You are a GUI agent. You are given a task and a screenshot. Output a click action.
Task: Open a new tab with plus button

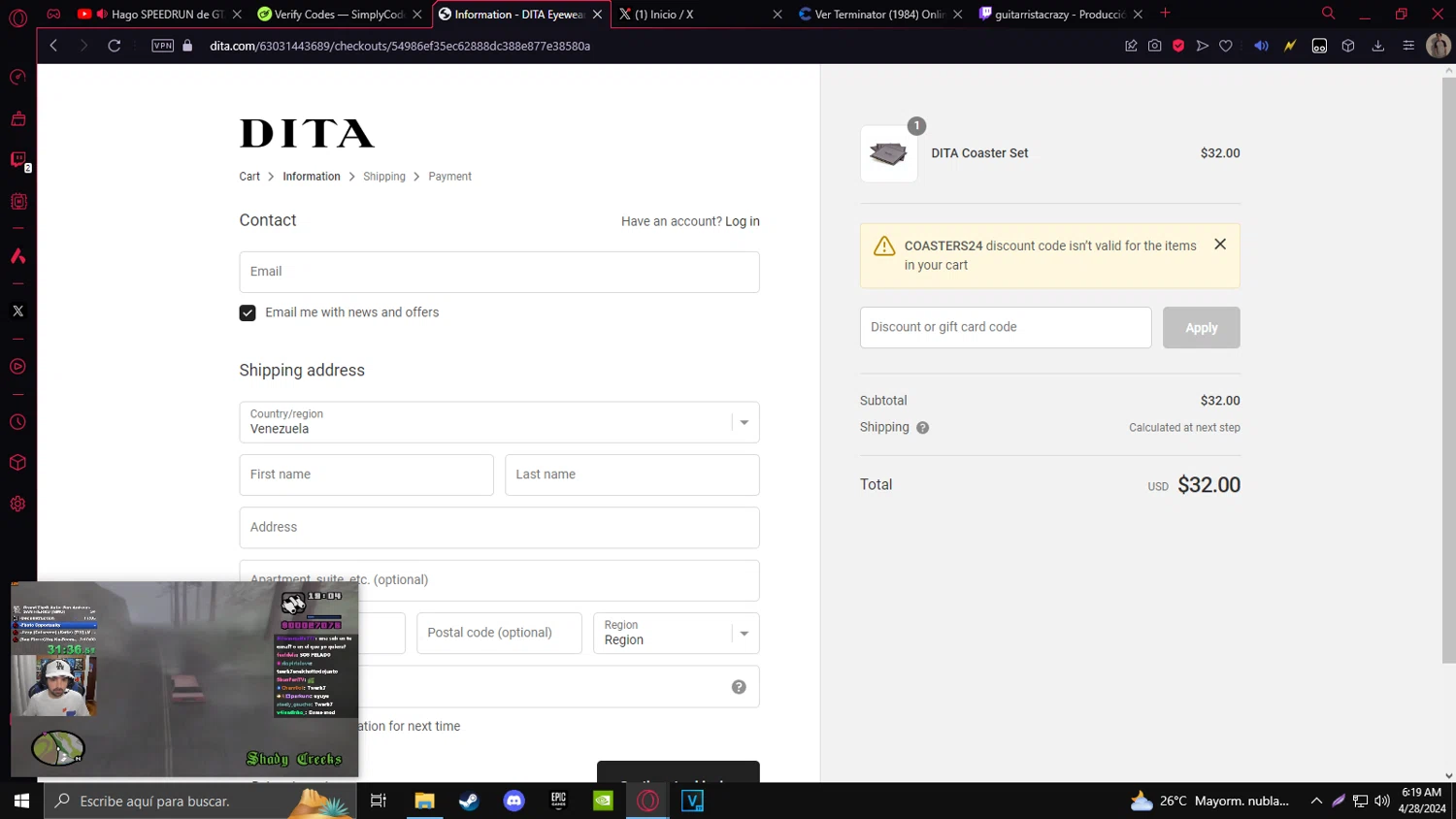coord(1165,14)
